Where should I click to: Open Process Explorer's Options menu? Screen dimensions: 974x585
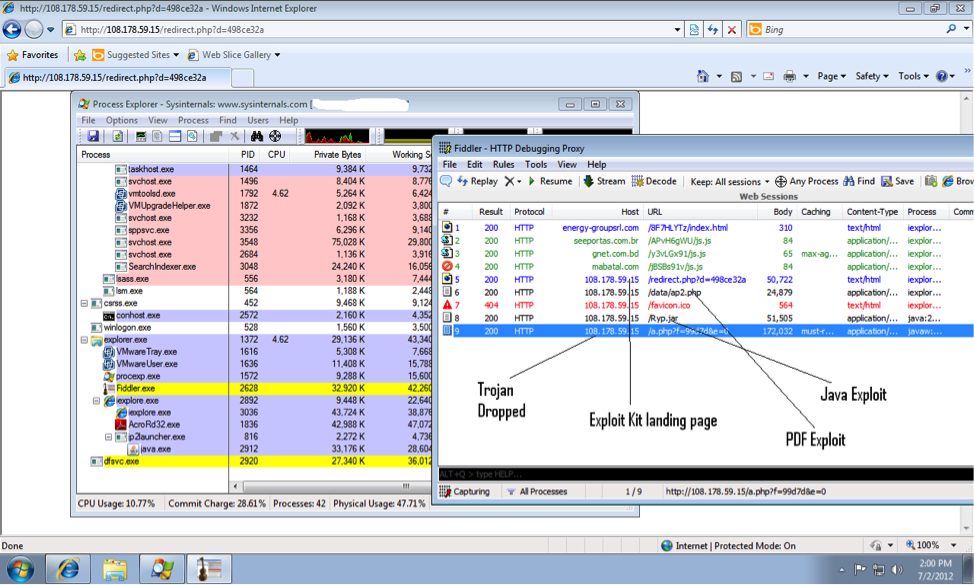(122, 120)
